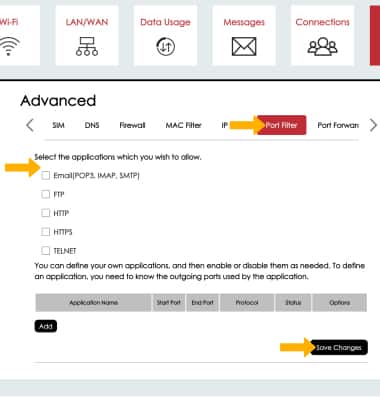Go to the Port Forward tab

point(338,125)
